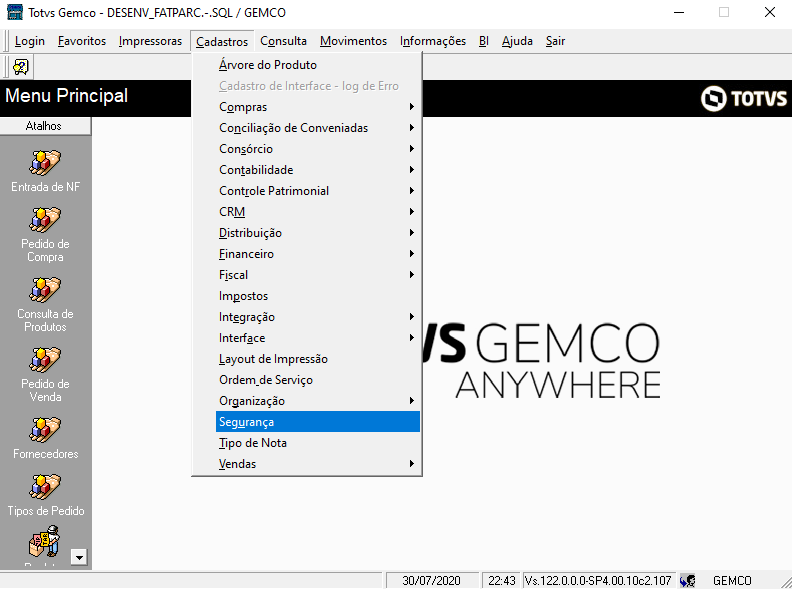Click Sair in the menu bar

[x=555, y=41]
